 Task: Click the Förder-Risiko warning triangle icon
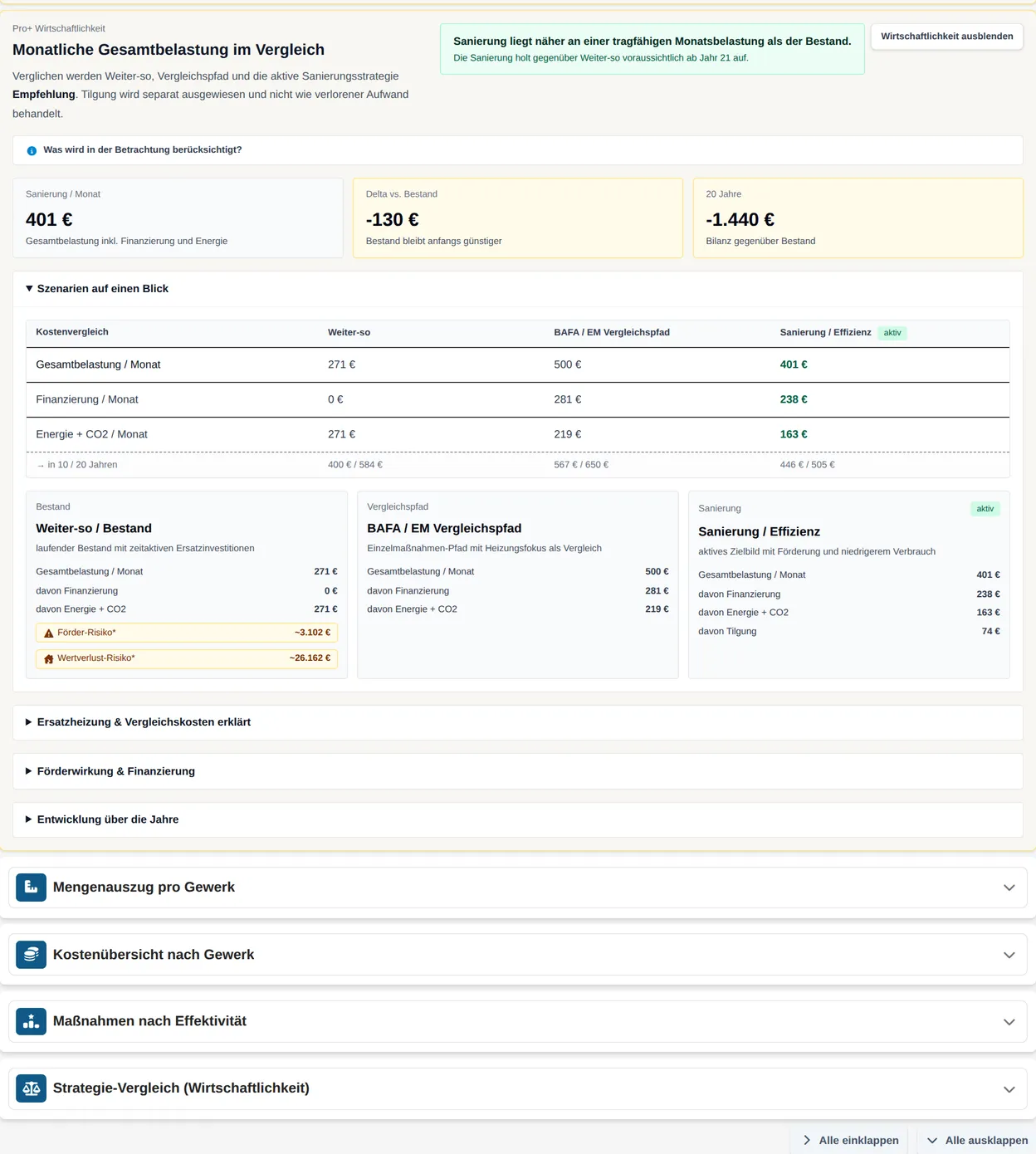pyautogui.click(x=48, y=633)
